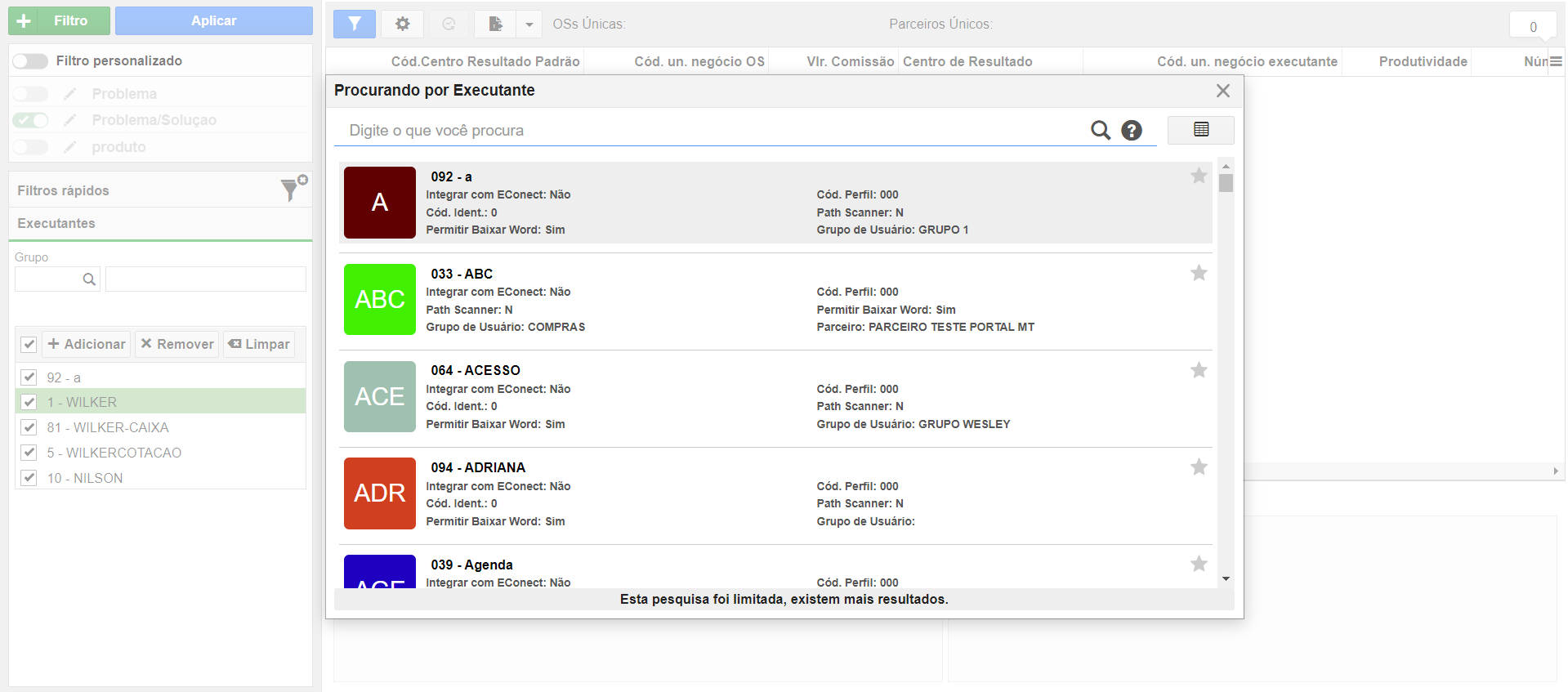Click the counter box showing 0
The height and width of the screenshot is (692, 1568).
(x=1533, y=26)
